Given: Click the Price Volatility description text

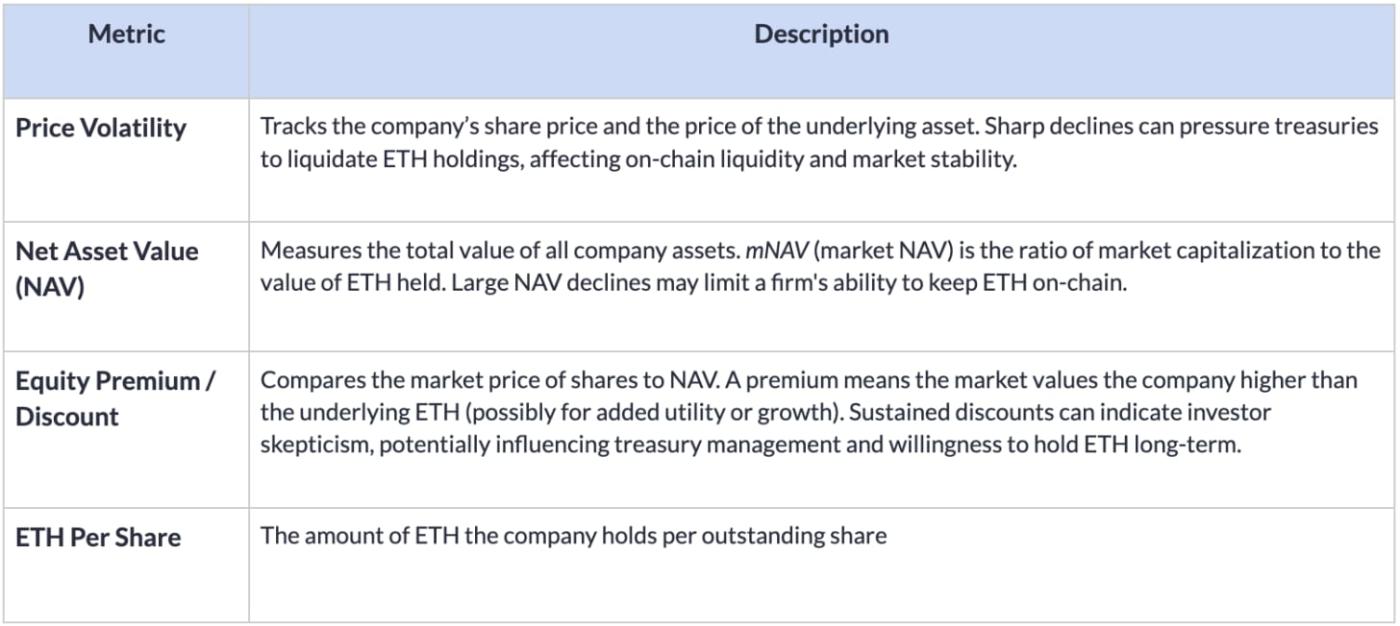Looking at the screenshot, I should pyautogui.click(x=819, y=143).
